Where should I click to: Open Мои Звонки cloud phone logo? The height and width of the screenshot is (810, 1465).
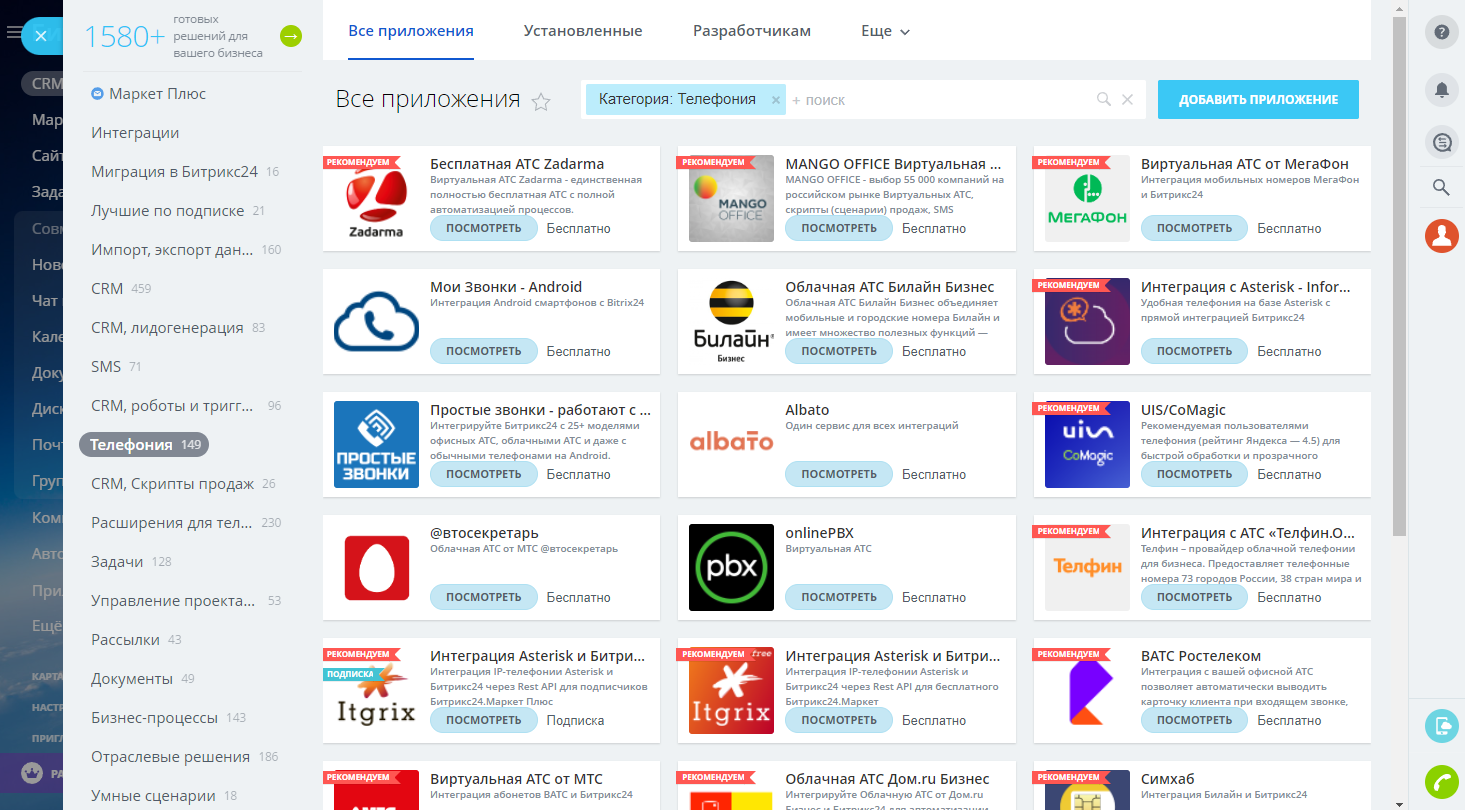[x=376, y=322]
